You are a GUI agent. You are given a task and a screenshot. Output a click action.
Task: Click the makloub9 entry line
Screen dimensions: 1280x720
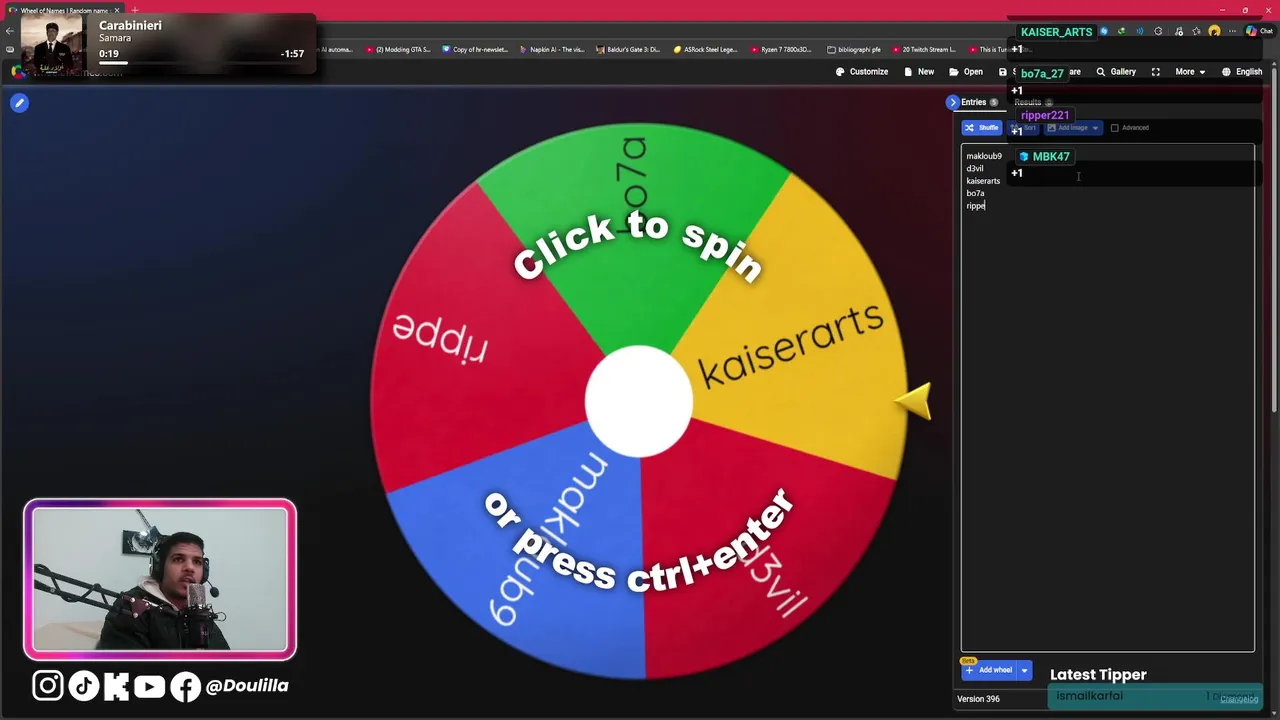(984, 156)
